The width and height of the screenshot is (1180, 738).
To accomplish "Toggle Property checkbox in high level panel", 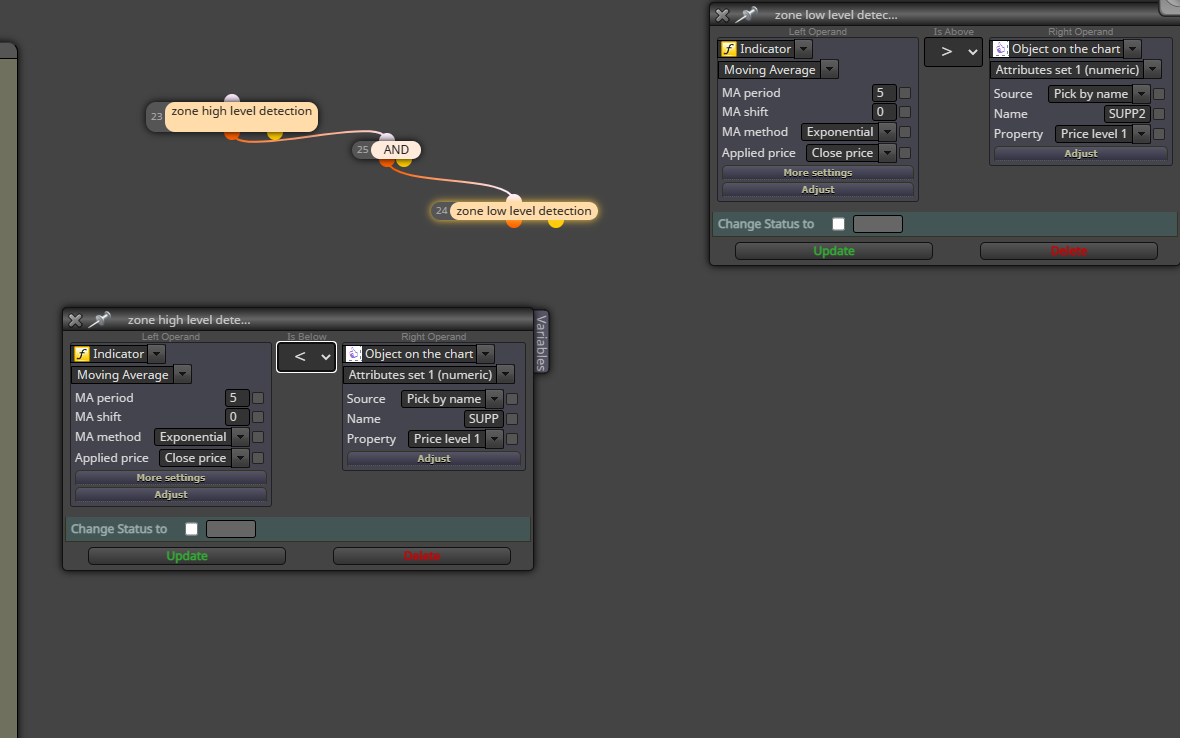I will 512,439.
